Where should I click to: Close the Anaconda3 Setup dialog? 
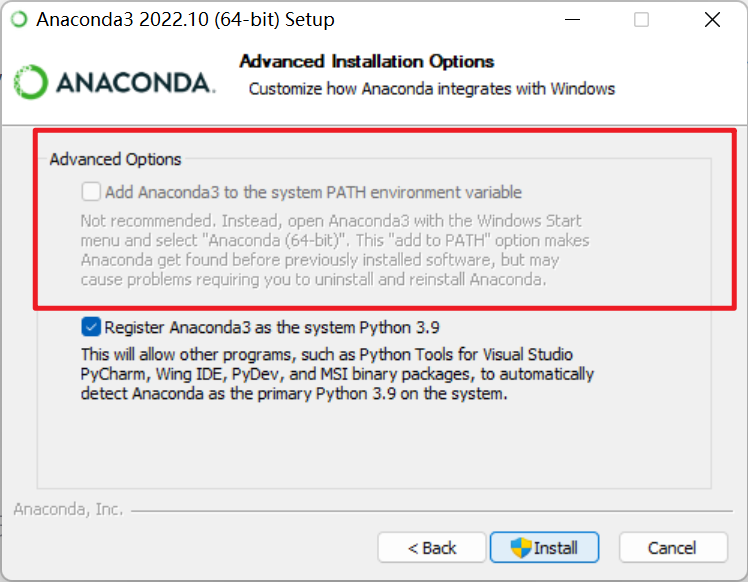click(712, 20)
